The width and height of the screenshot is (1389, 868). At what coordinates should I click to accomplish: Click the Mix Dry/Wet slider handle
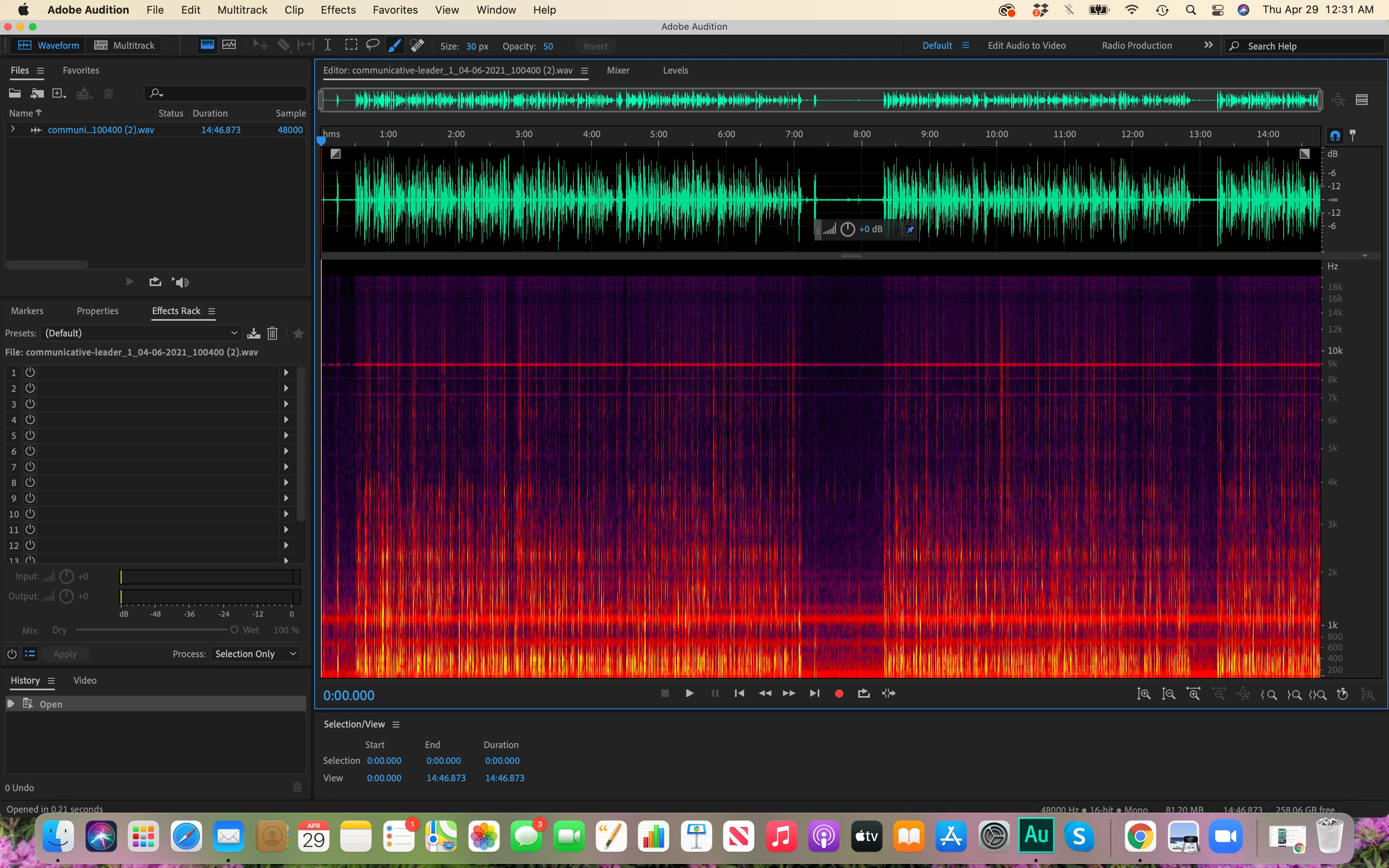click(234, 630)
